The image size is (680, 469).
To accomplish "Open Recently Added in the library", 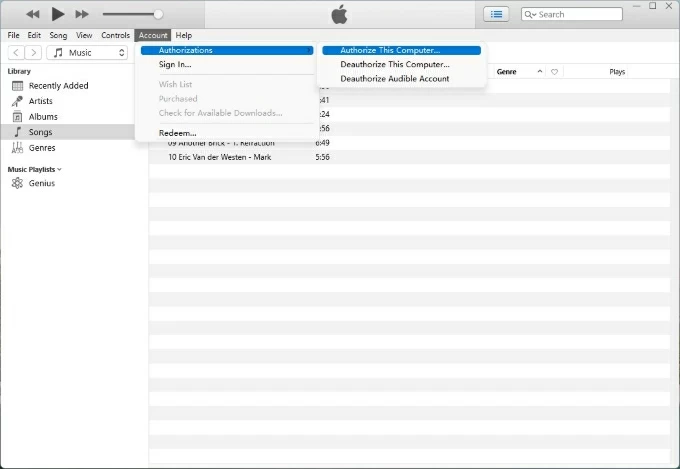I will (x=58, y=86).
